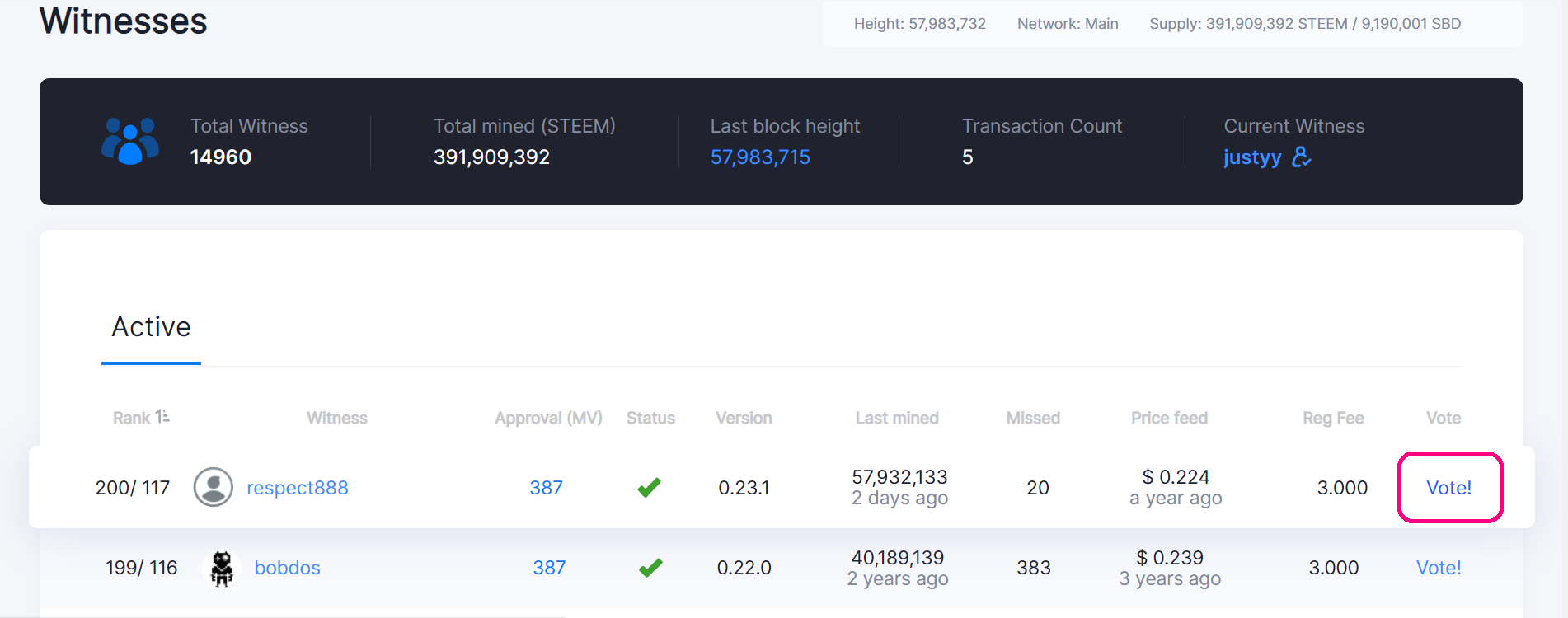Click the Reg Fee column header
The image size is (1568, 618).
click(1333, 418)
